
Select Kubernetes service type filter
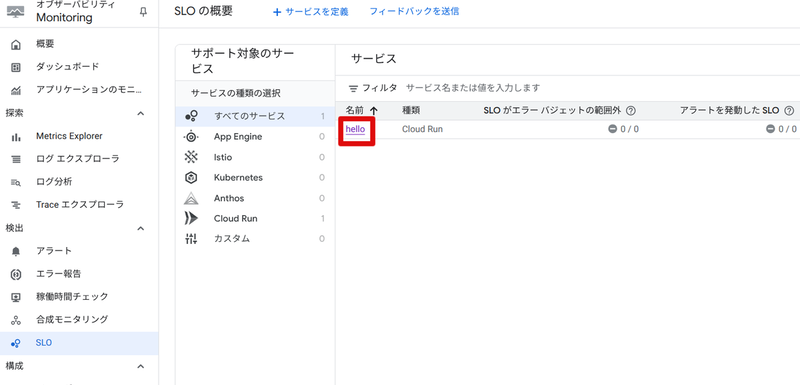tap(255, 177)
